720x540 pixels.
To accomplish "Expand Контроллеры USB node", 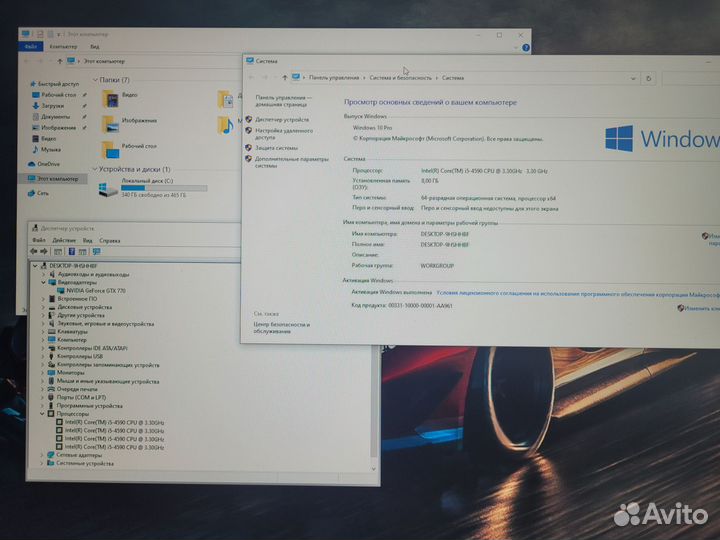I will coord(44,356).
